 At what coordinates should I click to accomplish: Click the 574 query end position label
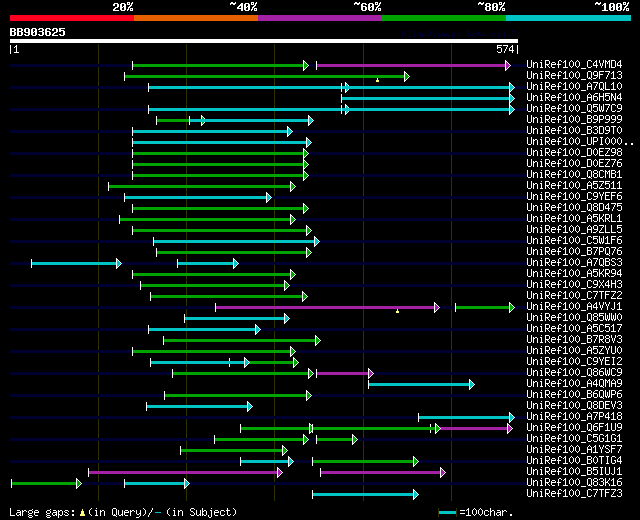(505, 49)
